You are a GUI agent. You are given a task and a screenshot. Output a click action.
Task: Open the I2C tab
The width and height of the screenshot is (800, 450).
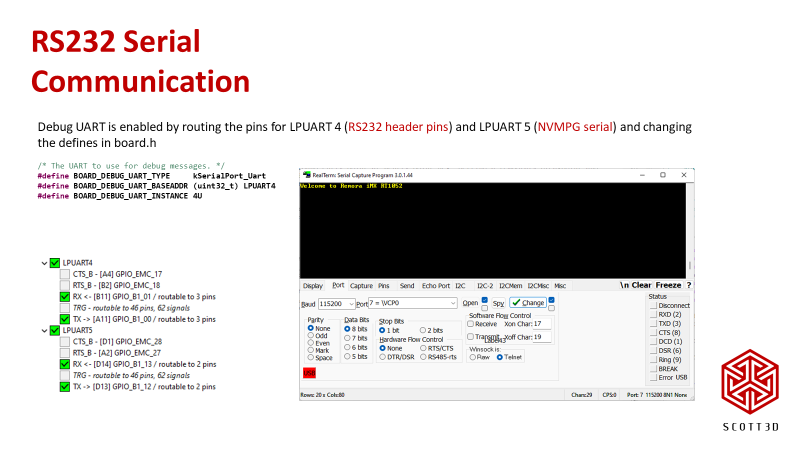click(460, 286)
